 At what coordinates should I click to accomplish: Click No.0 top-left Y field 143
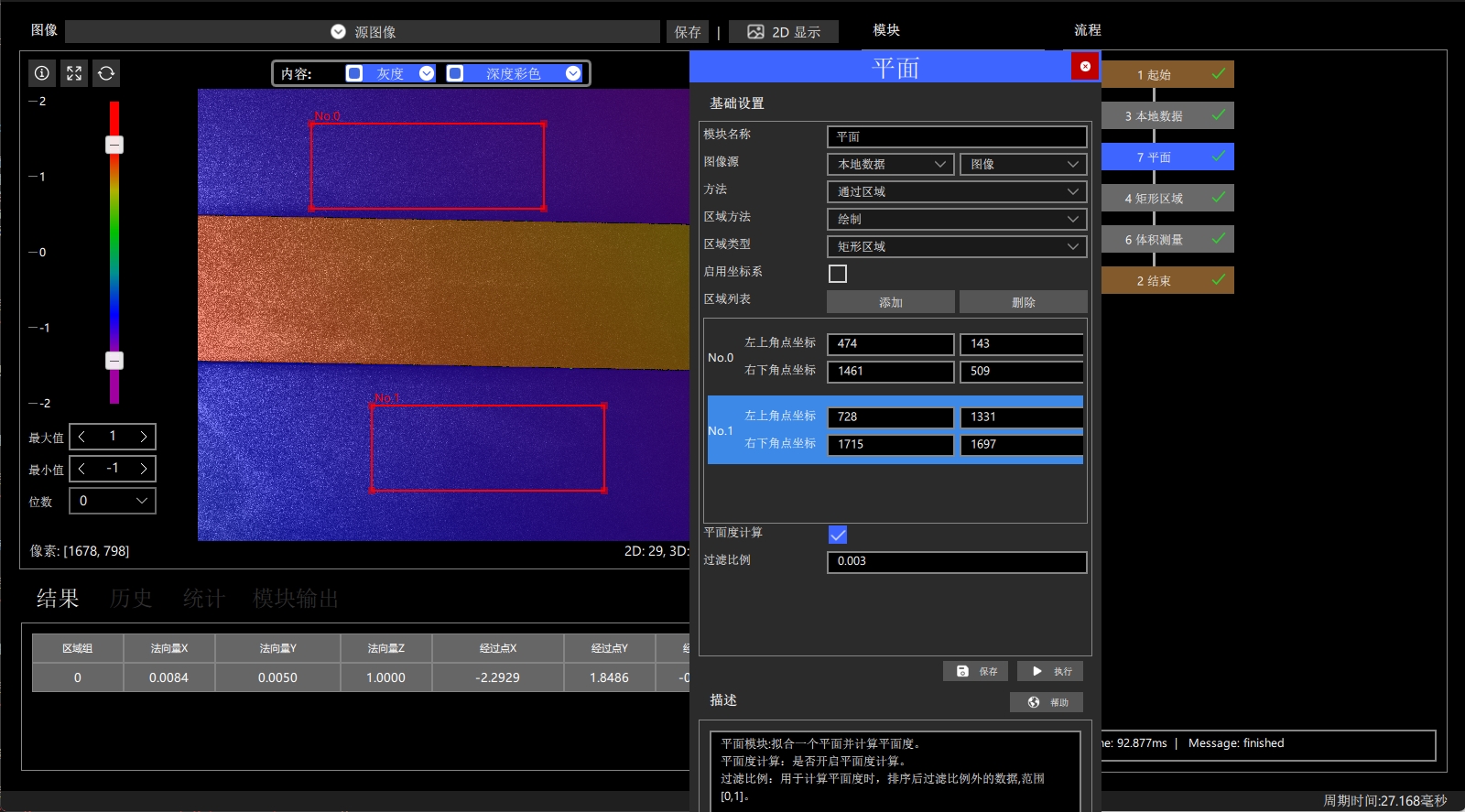point(1022,344)
